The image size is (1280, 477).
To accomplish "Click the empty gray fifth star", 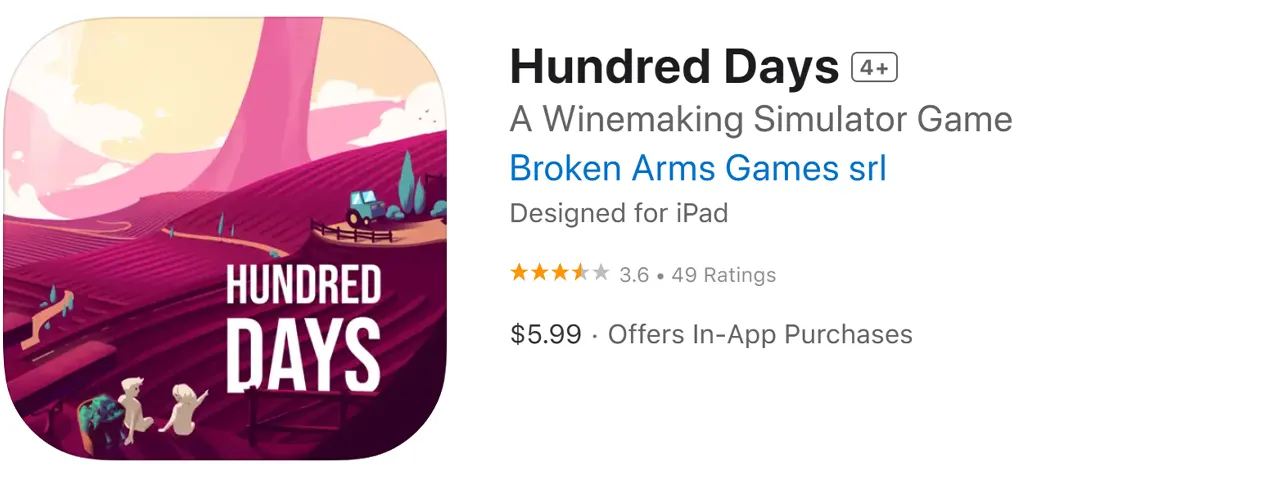I will pos(600,273).
